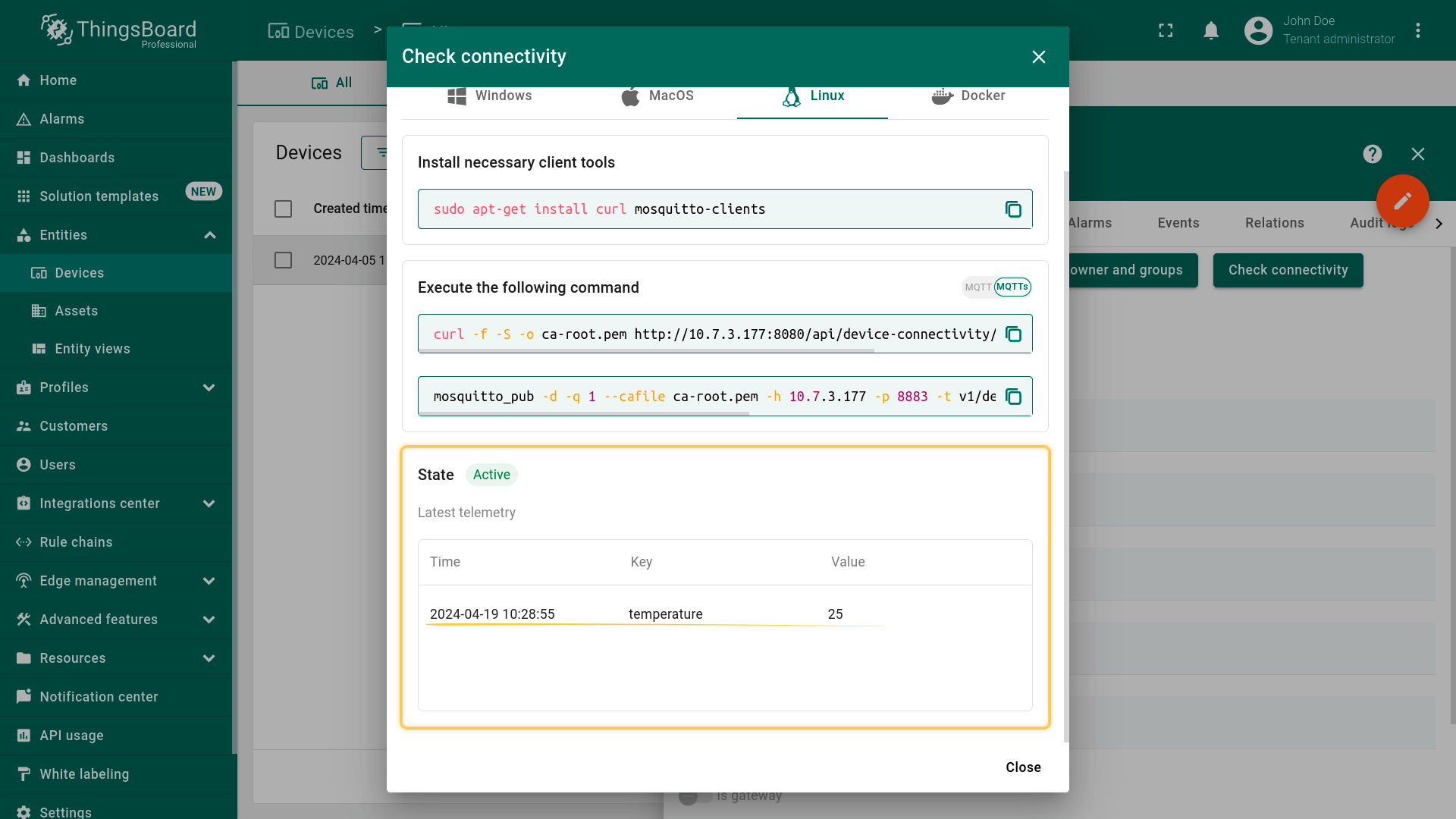Copy the apt-get install command
The image size is (1456, 819).
coord(1013,209)
